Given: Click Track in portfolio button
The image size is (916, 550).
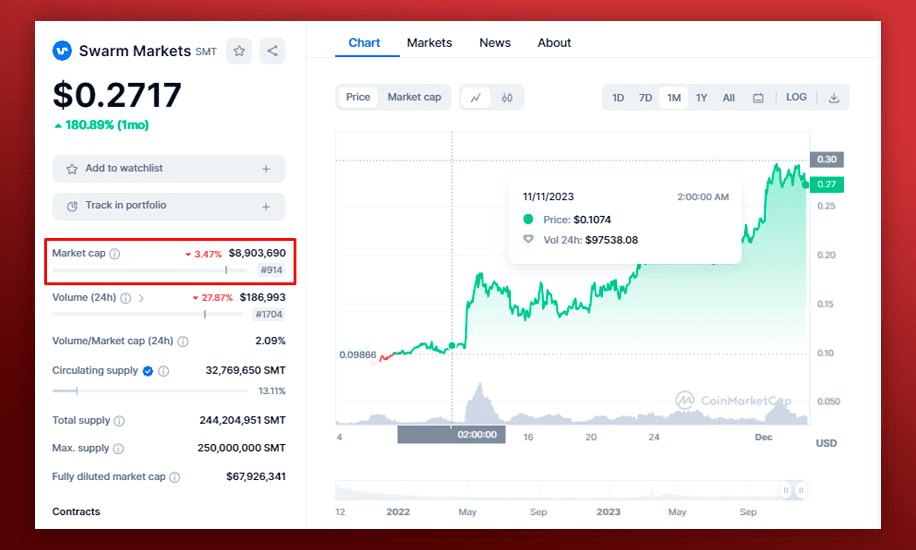Looking at the screenshot, I should (x=169, y=206).
